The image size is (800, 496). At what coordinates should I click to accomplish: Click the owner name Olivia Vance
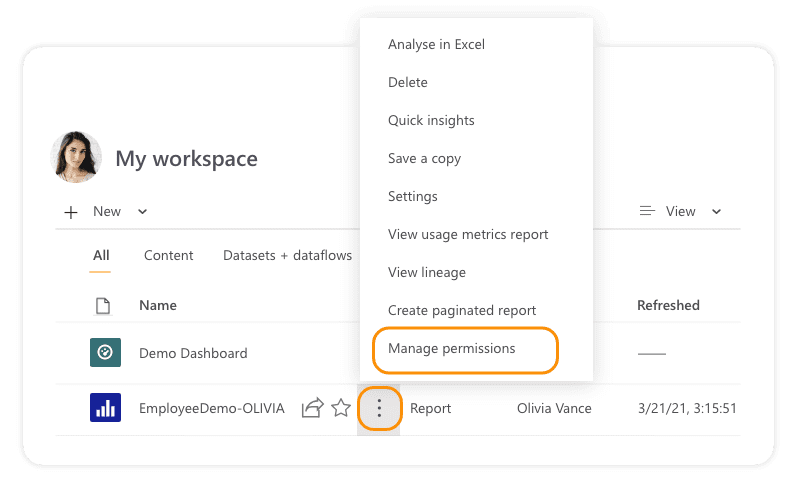554,408
